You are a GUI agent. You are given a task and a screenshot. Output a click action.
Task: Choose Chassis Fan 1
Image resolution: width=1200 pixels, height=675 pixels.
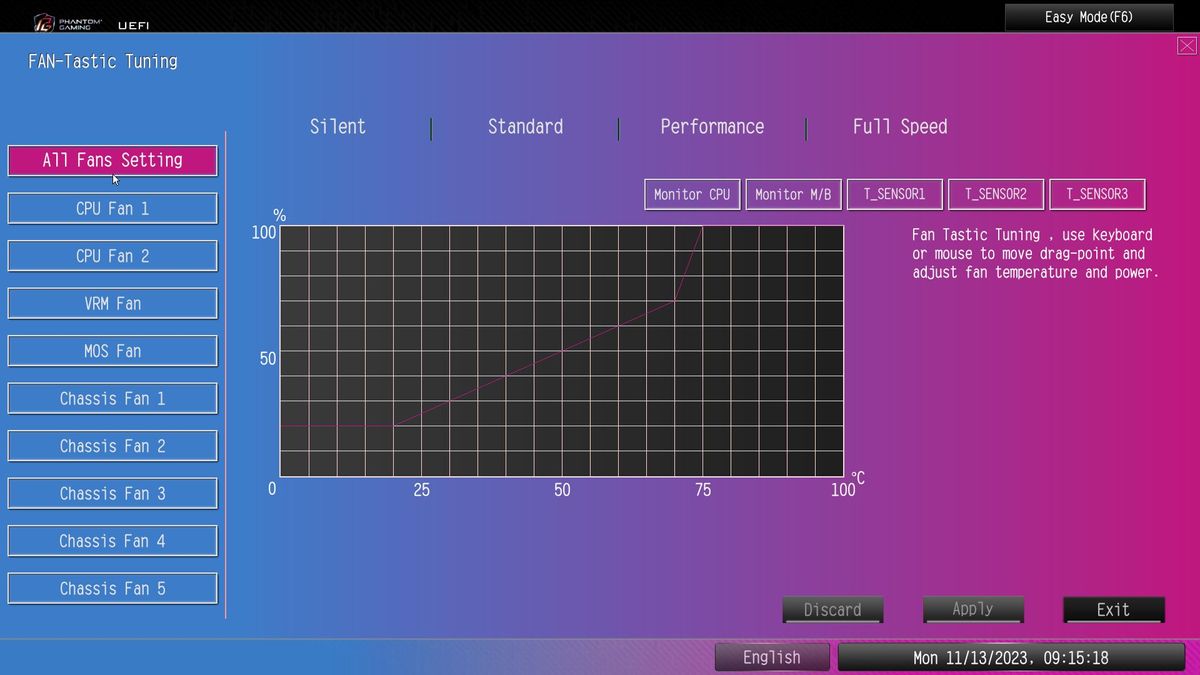point(112,398)
